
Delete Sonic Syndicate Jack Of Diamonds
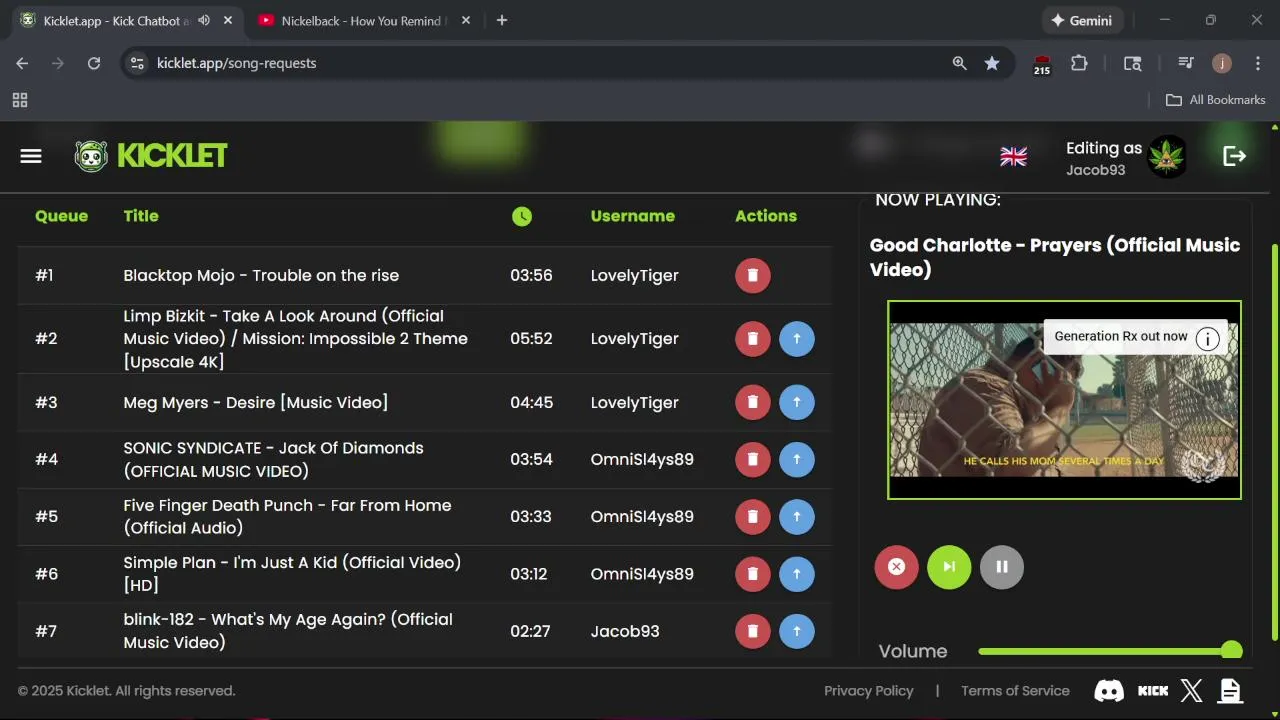click(753, 459)
